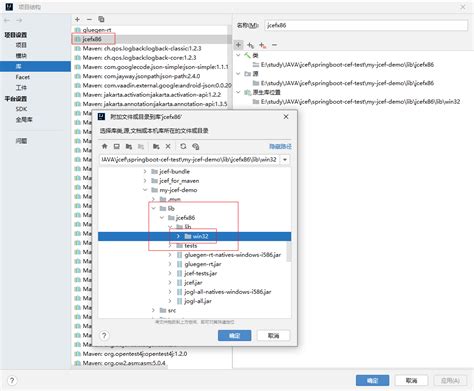Click the specify documentation URL plus icon

pos(250,45)
